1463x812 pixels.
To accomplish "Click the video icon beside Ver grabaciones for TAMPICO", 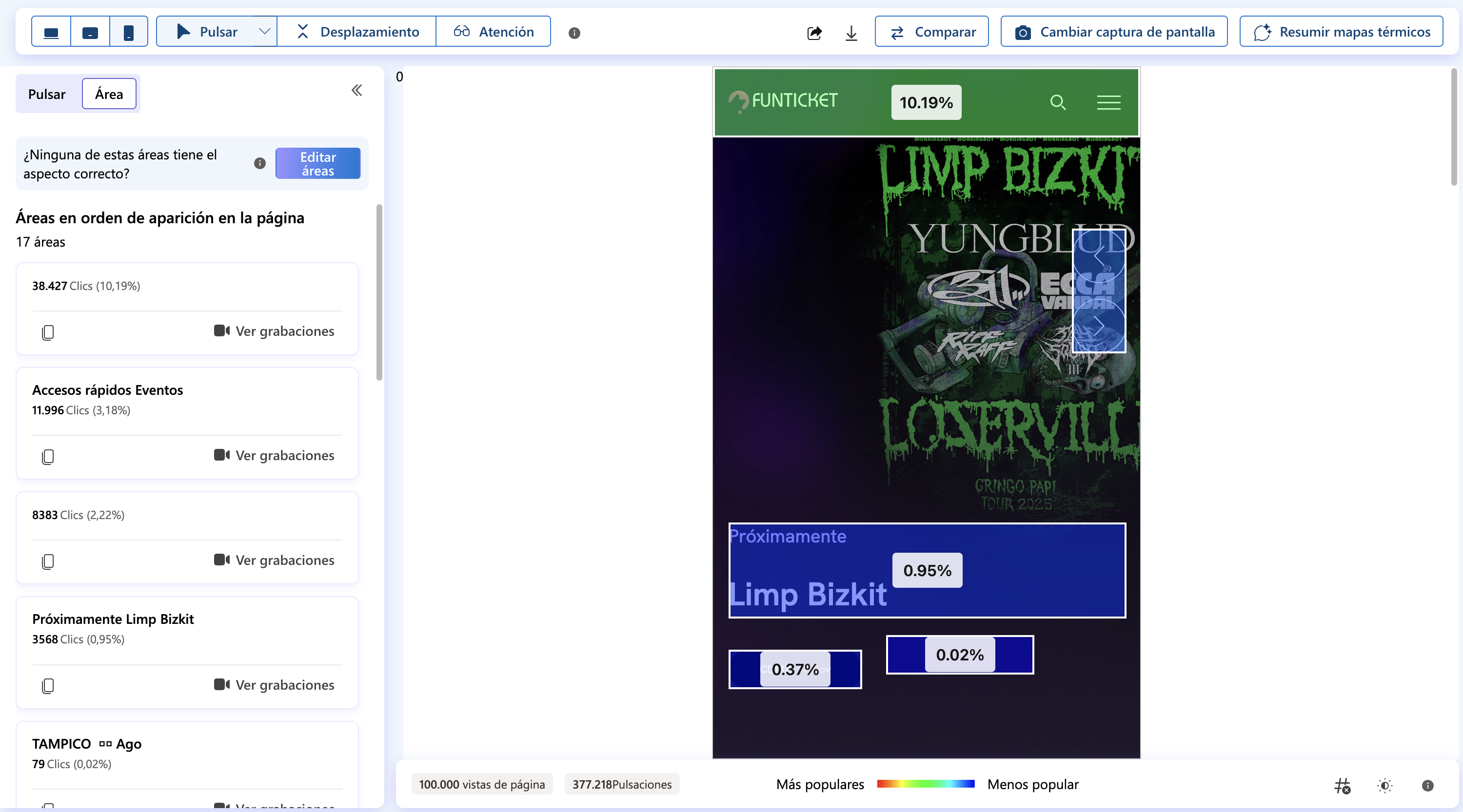I will pyautogui.click(x=221, y=807).
